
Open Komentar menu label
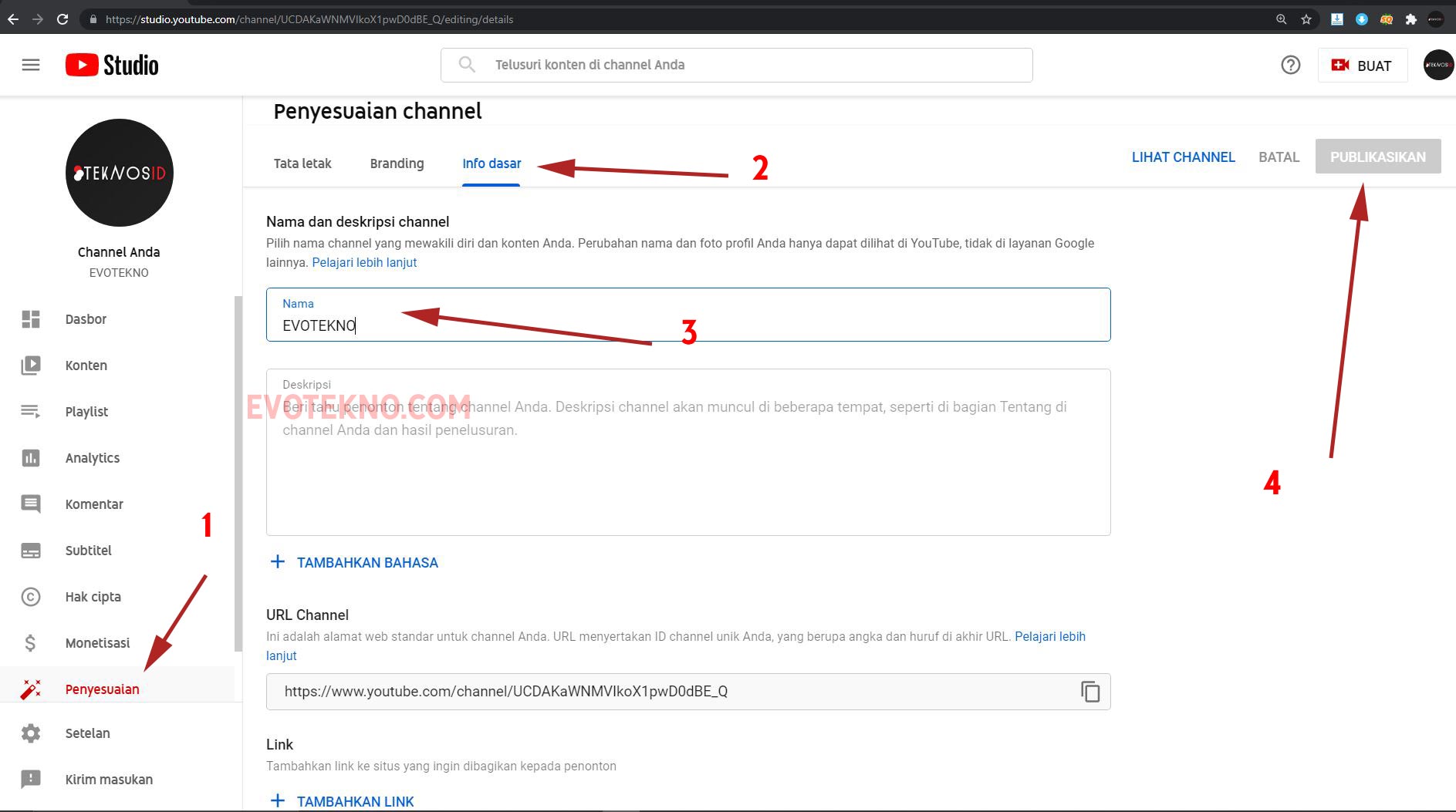[x=94, y=504]
